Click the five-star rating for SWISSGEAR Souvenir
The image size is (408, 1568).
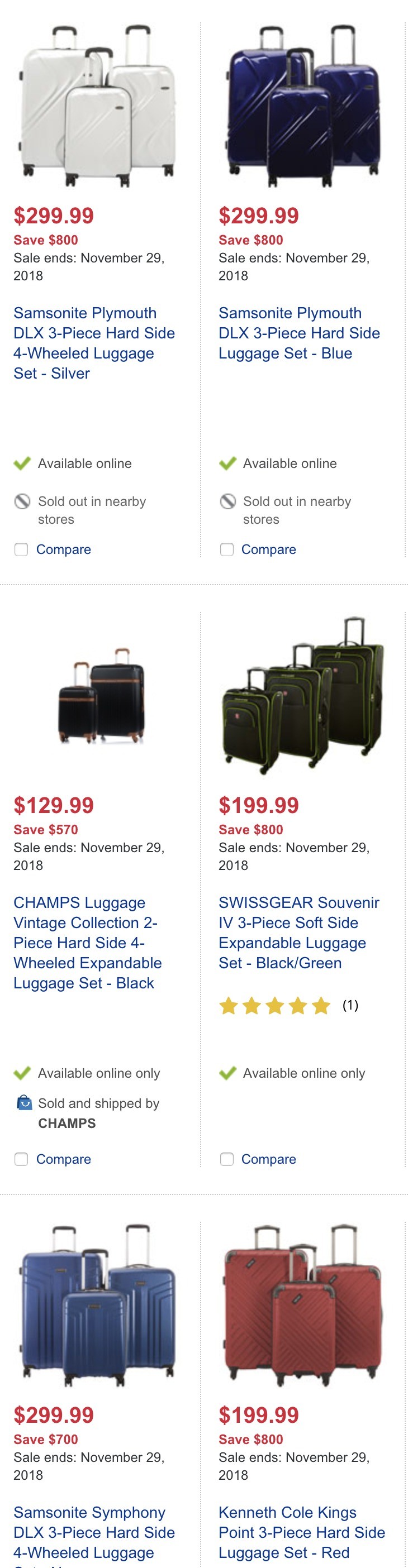[274, 1006]
